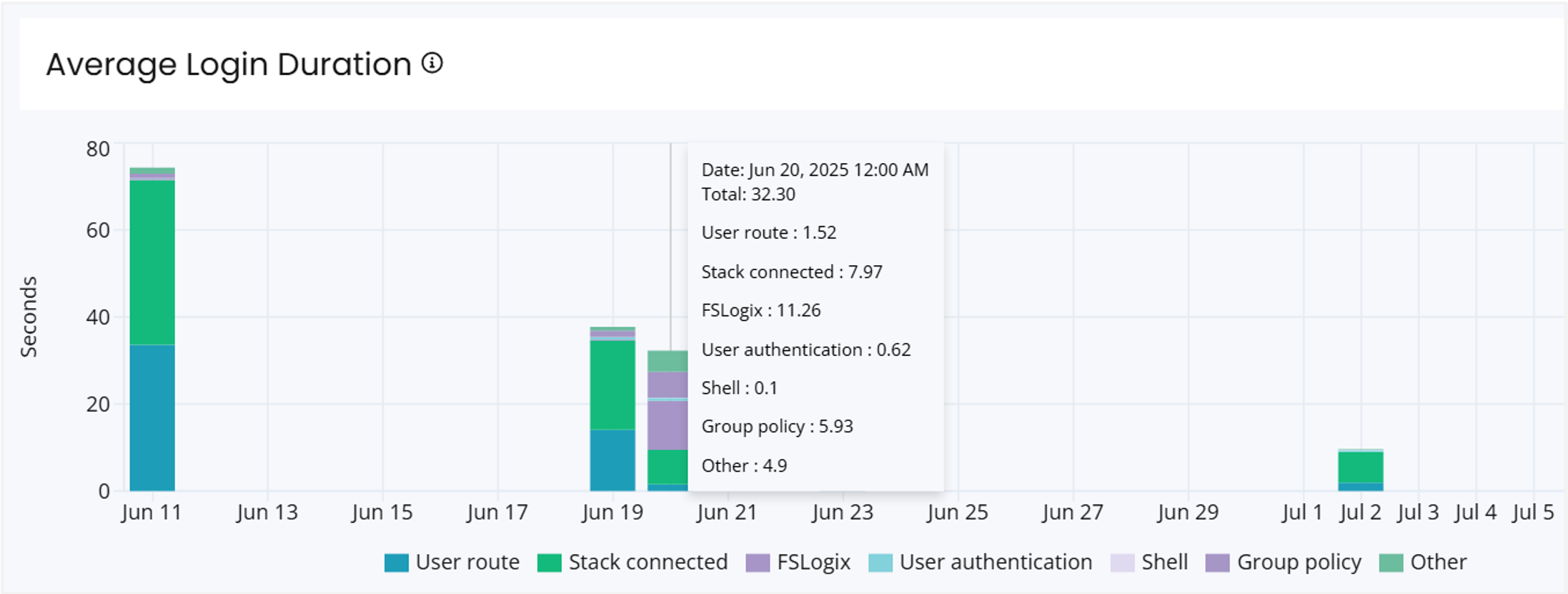The height and width of the screenshot is (594, 1568).
Task: Click the blue User route segment on Jun 11
Action: (x=152, y=418)
